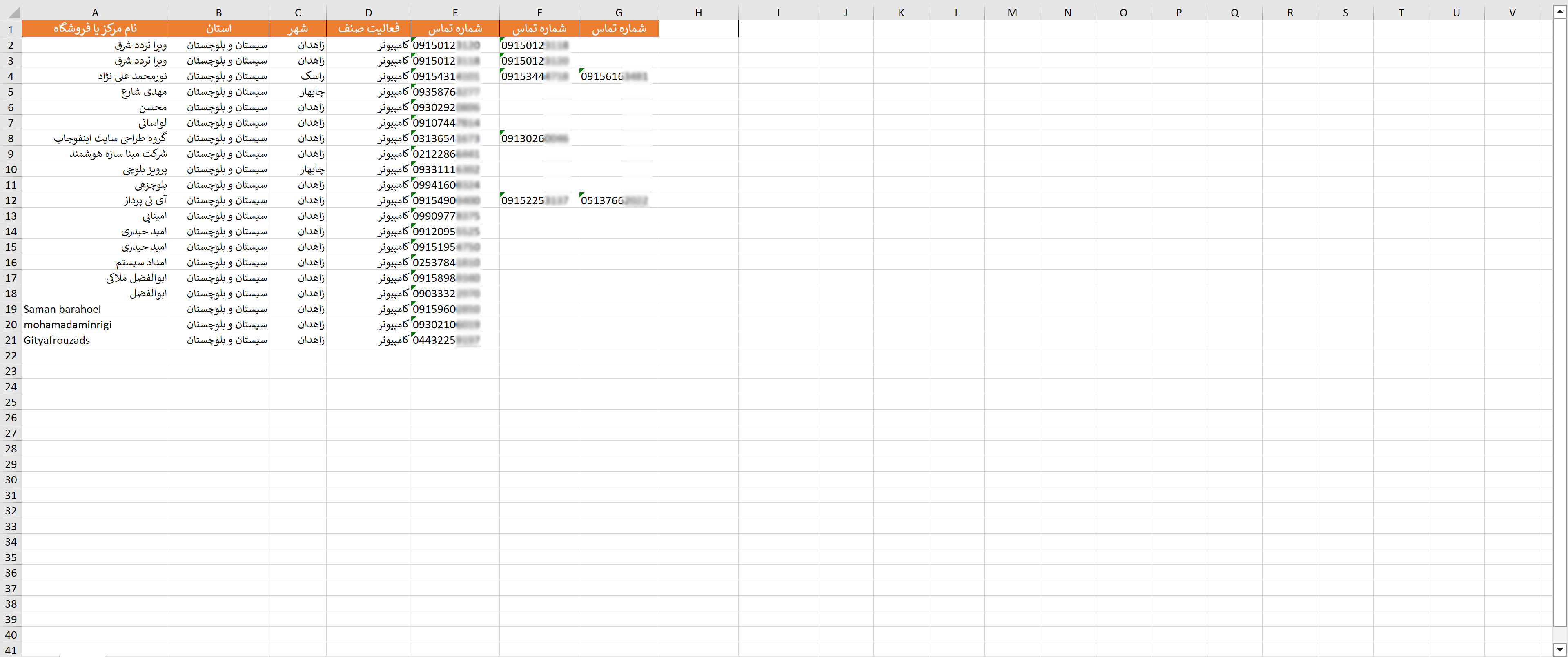The image size is (1568, 657).
Task: Select column C header
Action: [298, 13]
